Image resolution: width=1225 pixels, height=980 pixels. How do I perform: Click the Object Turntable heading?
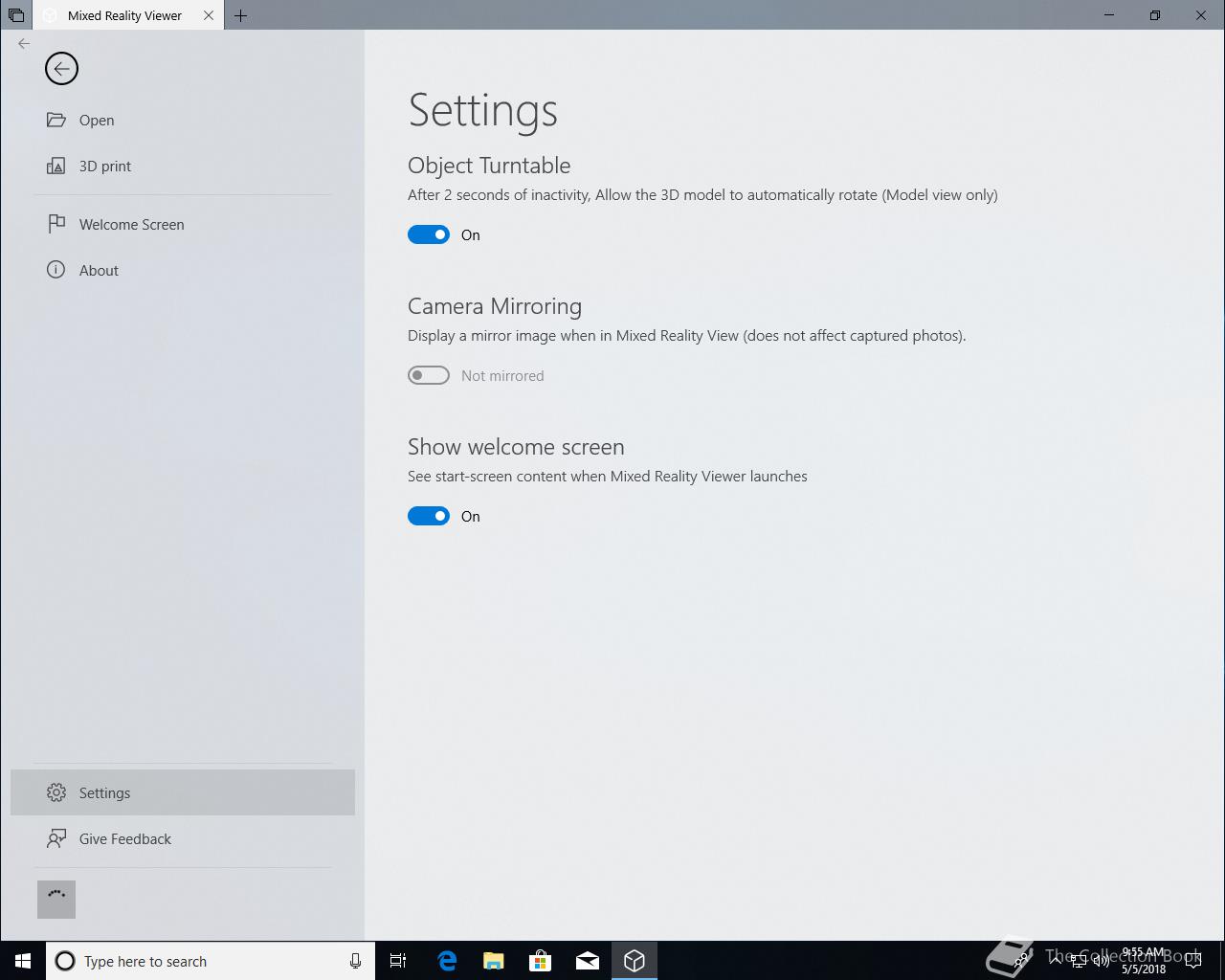(x=489, y=166)
